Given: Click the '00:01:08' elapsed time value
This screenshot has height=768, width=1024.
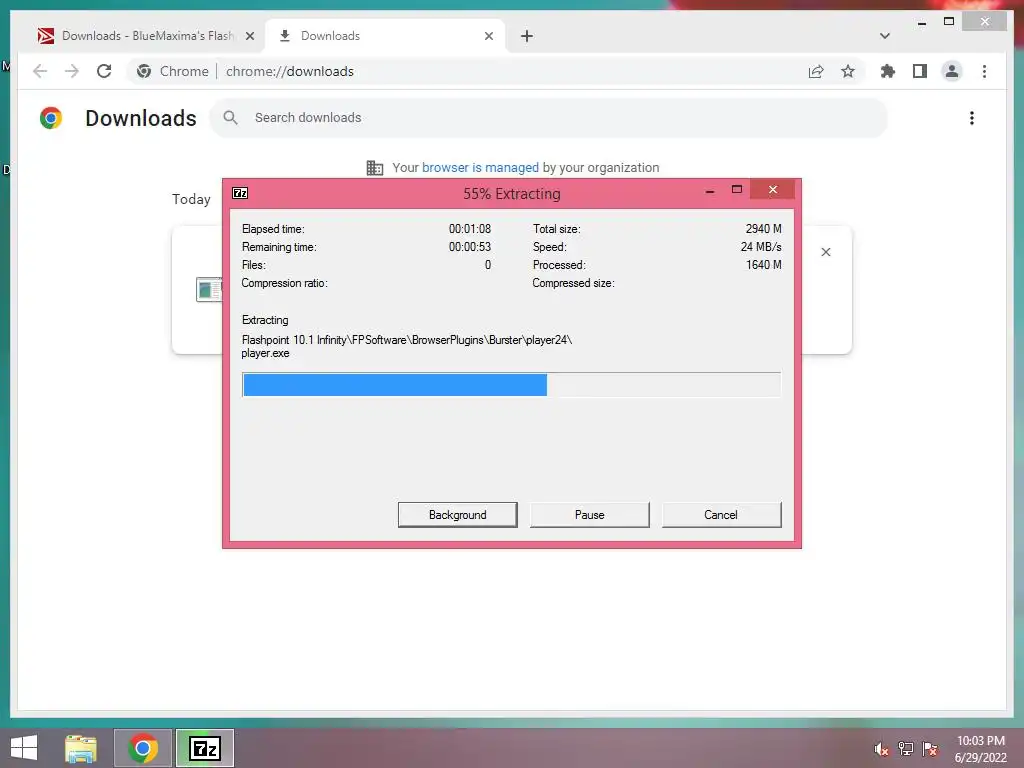Looking at the screenshot, I should click(470, 229).
